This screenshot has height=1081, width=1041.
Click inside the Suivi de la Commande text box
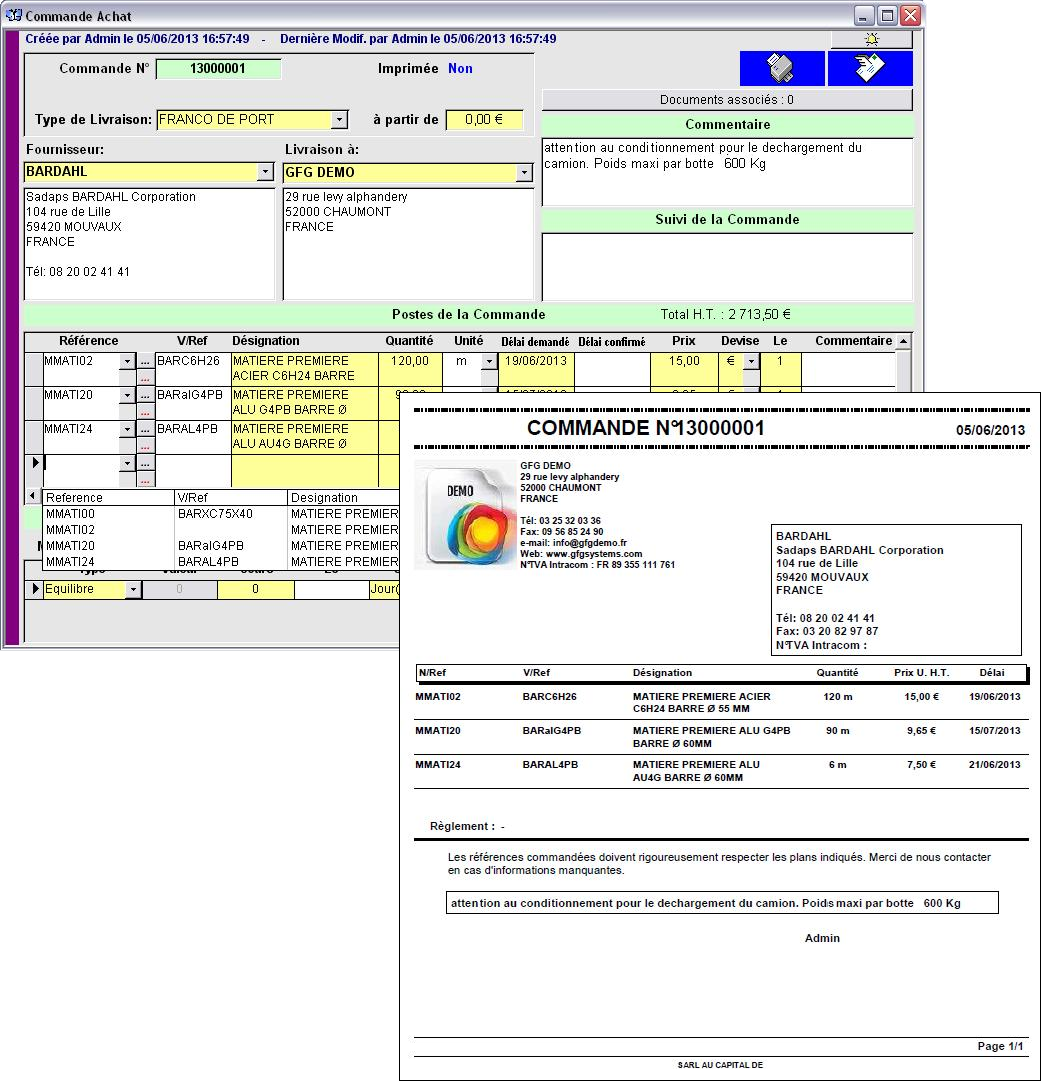727,267
